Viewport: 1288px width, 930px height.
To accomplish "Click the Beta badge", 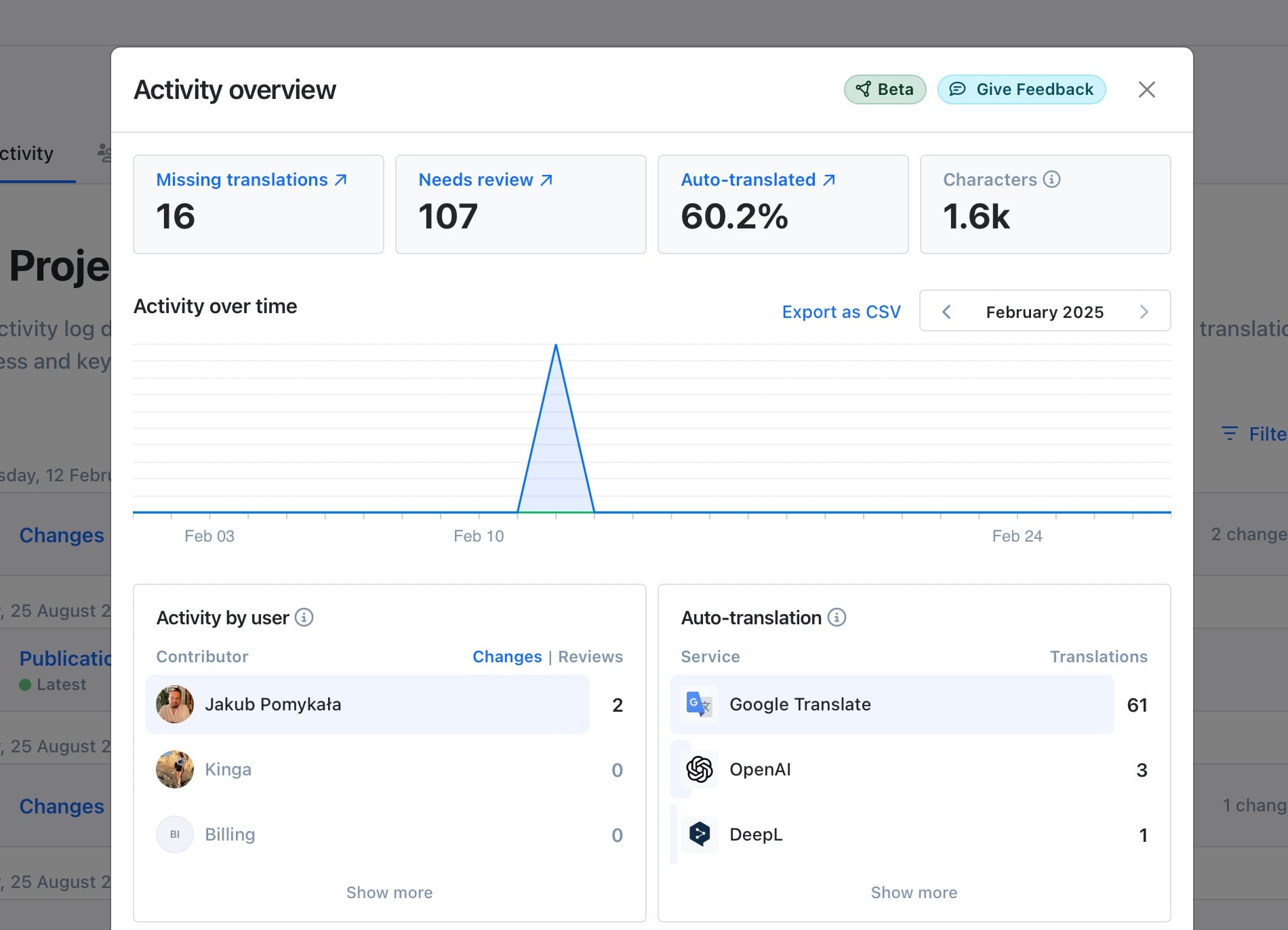I will pyautogui.click(x=885, y=89).
